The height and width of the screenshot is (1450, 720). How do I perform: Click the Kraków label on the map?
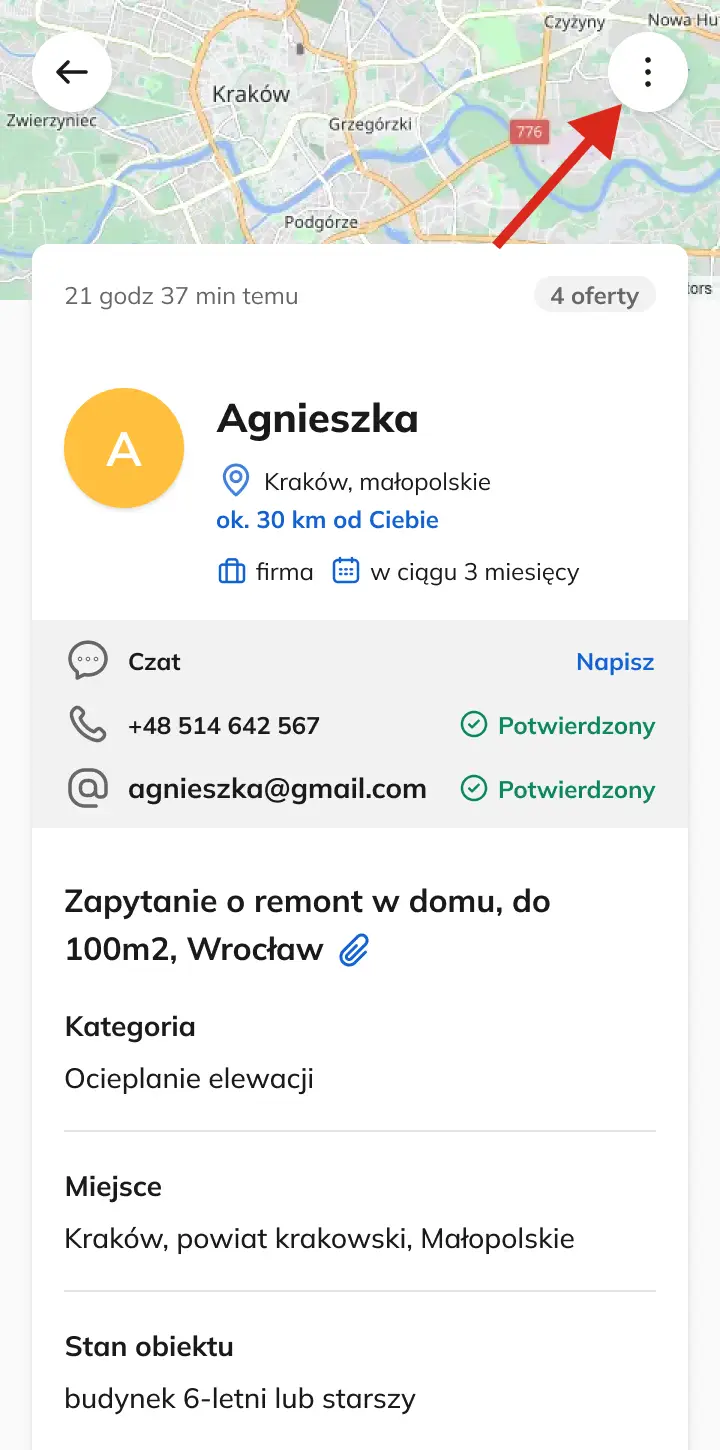click(x=251, y=95)
